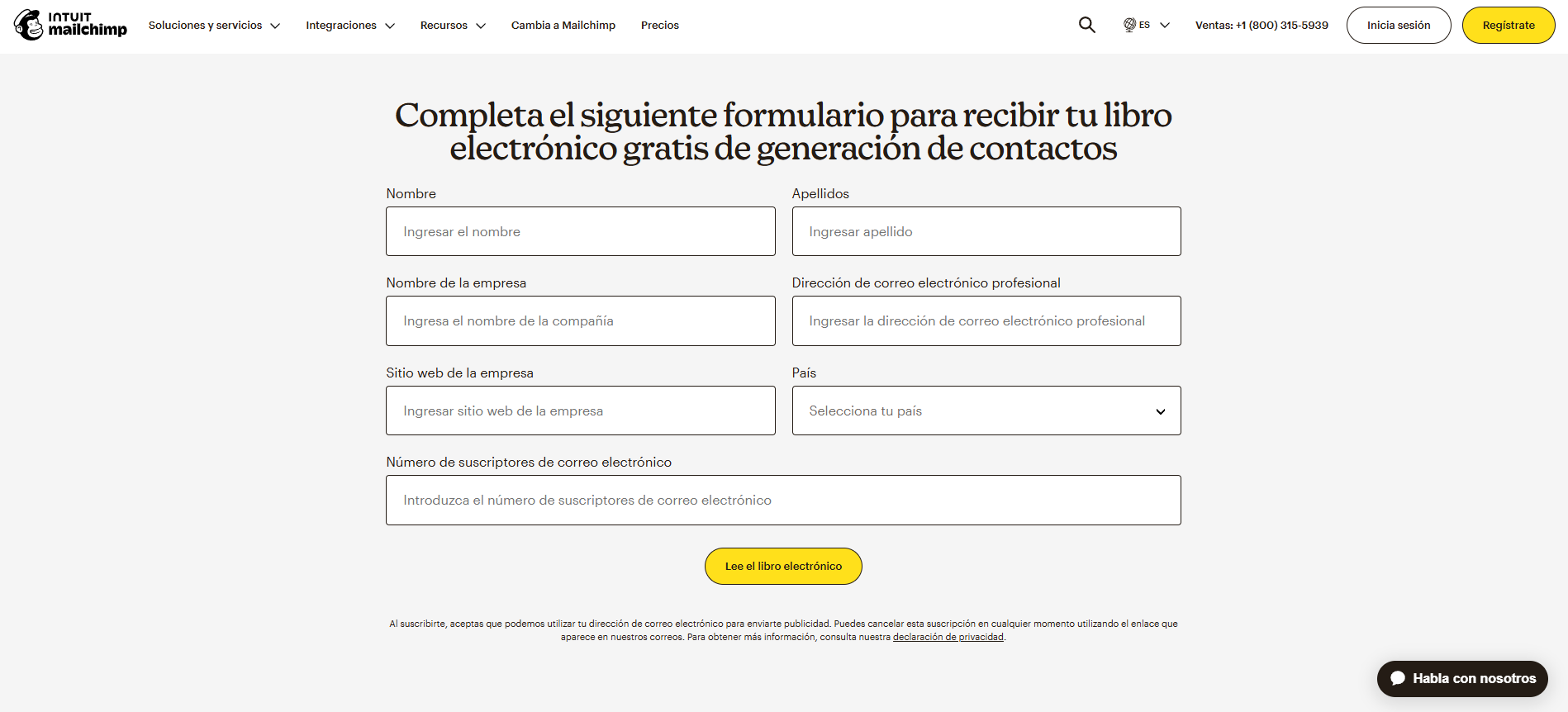Click the Intuit Mailchimp logo
The height and width of the screenshot is (712, 1568).
pyautogui.click(x=70, y=25)
